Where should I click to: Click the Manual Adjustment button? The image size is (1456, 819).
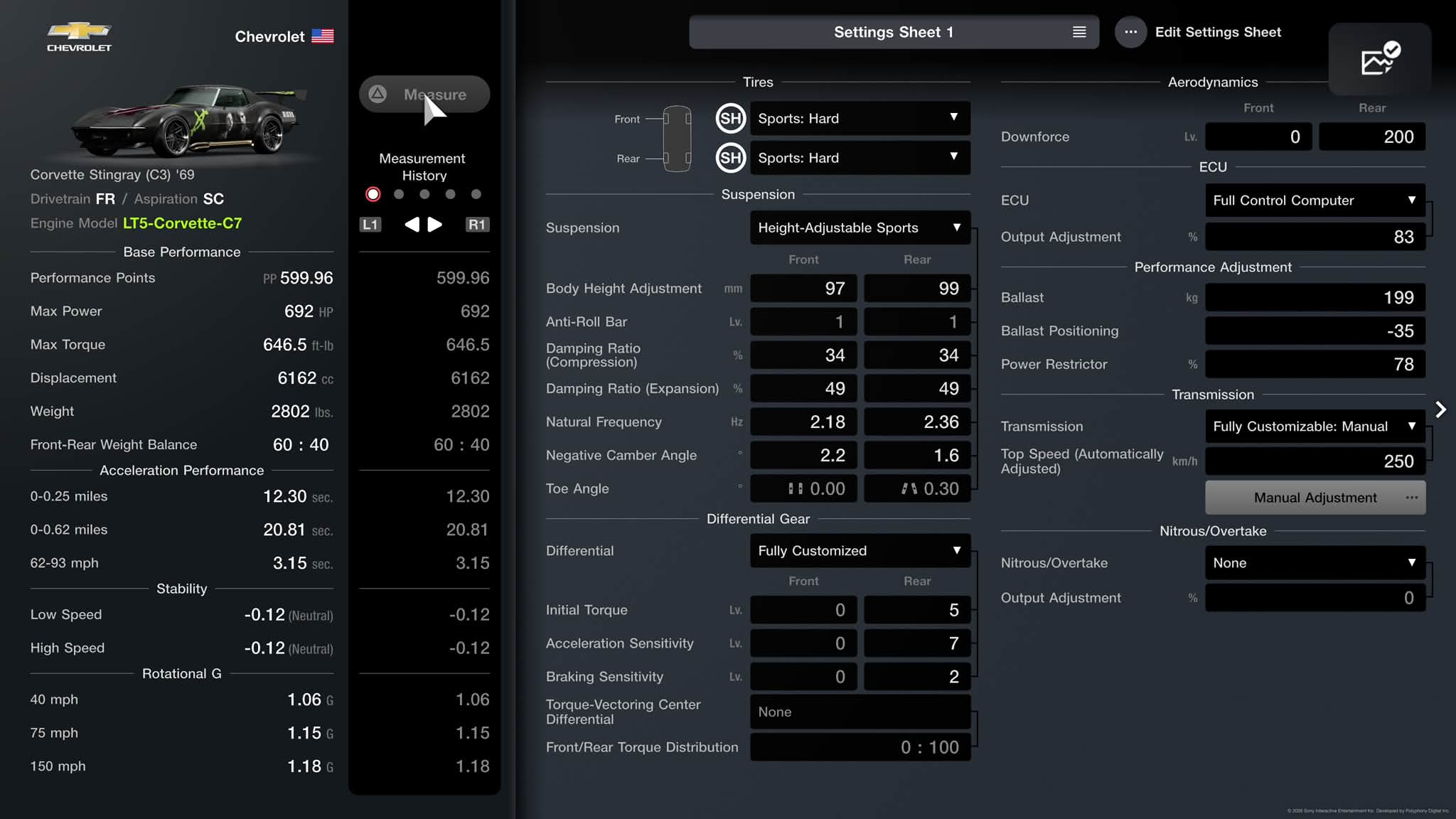tap(1315, 498)
